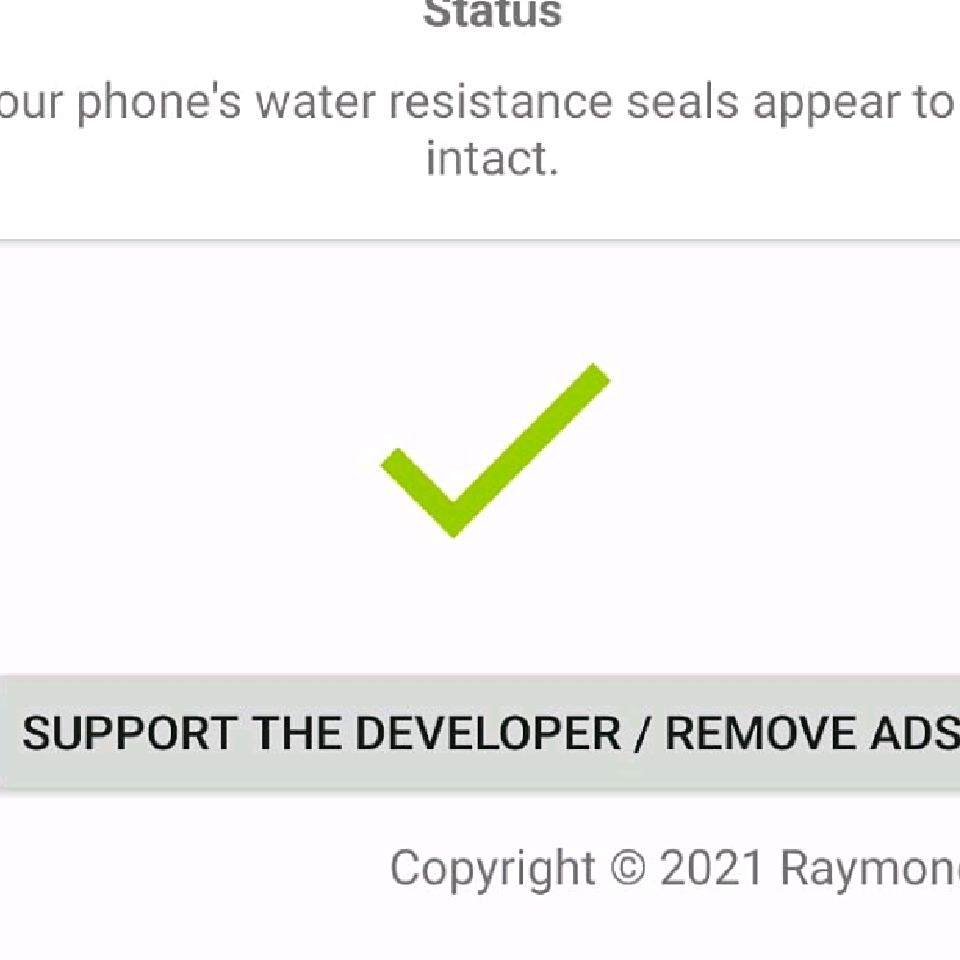Select the word "phone's" in the status text

[160, 102]
